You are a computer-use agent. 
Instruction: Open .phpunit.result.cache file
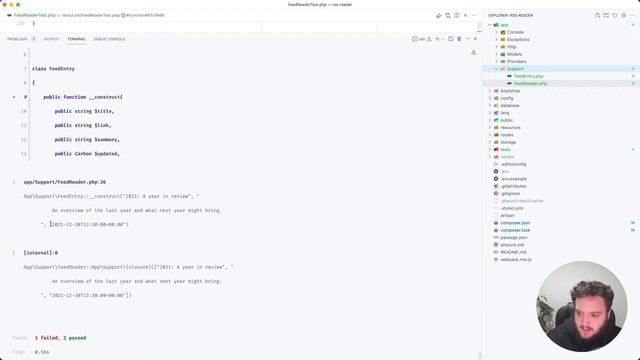522,201
